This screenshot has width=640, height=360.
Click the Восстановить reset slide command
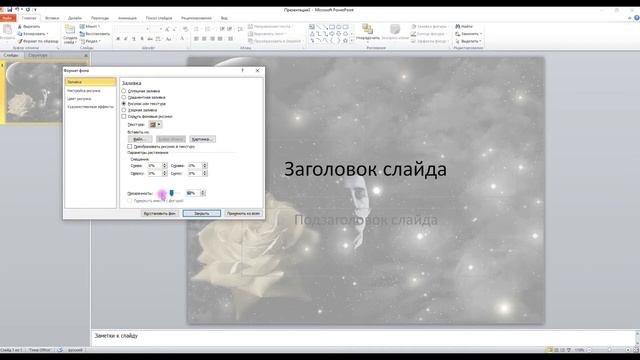click(x=95, y=34)
